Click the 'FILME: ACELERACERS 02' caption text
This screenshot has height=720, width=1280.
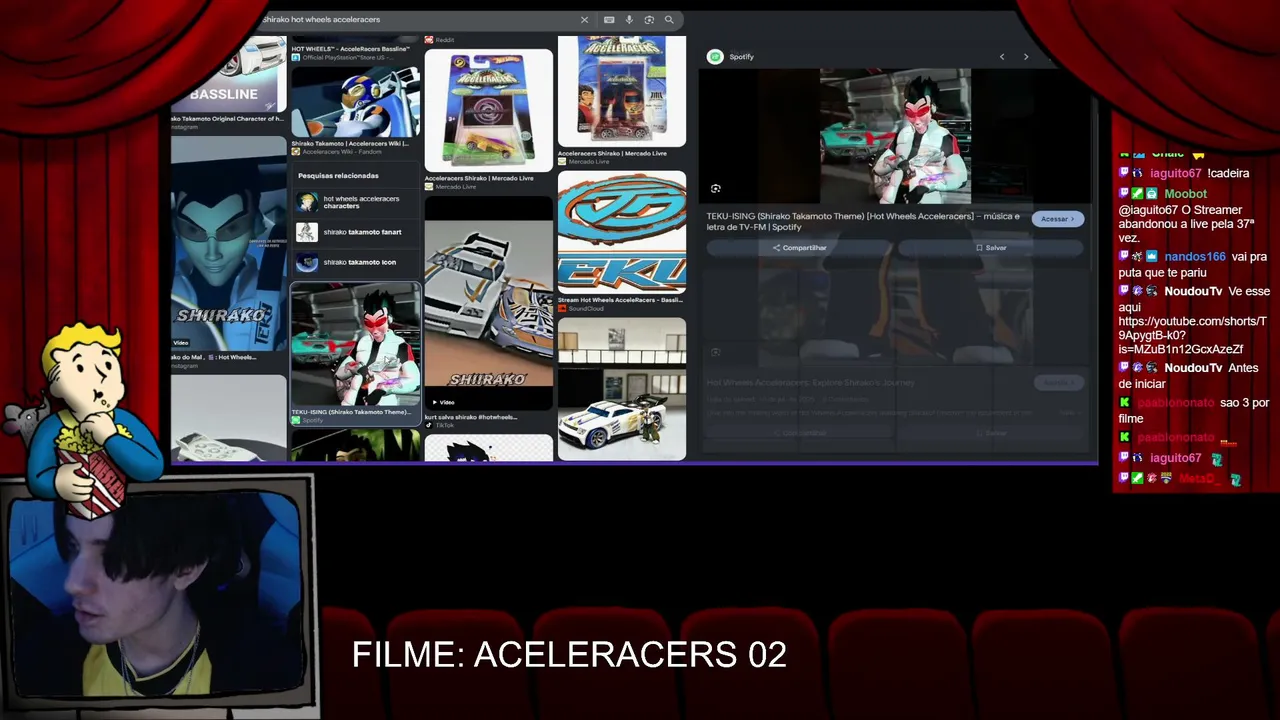coord(569,655)
